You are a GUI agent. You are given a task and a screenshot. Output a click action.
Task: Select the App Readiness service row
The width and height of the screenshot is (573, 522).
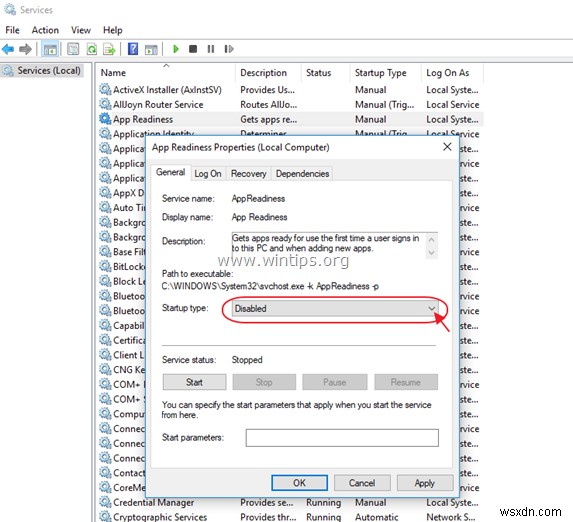[291, 119]
